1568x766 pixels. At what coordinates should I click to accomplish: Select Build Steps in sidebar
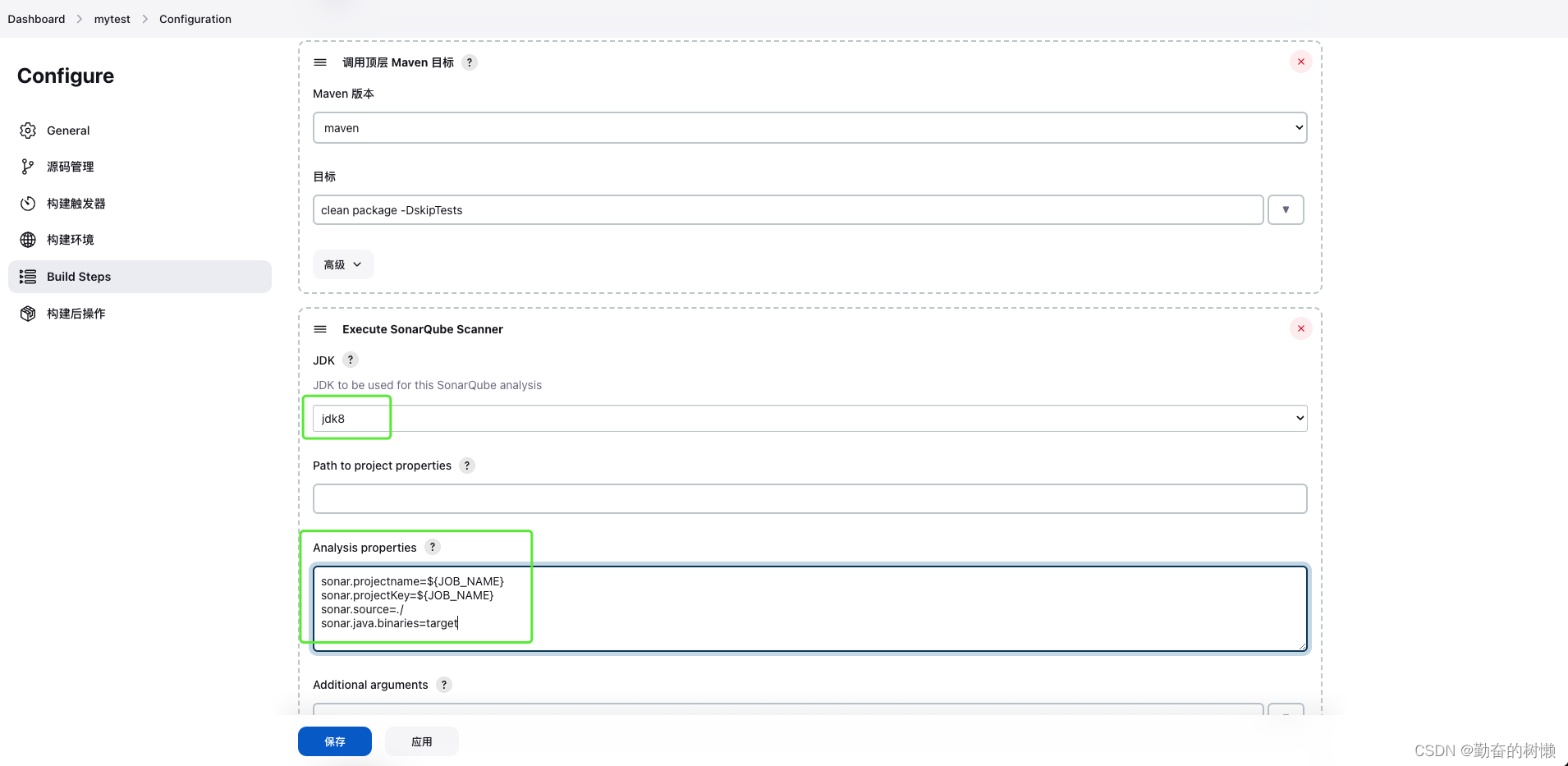(x=140, y=277)
